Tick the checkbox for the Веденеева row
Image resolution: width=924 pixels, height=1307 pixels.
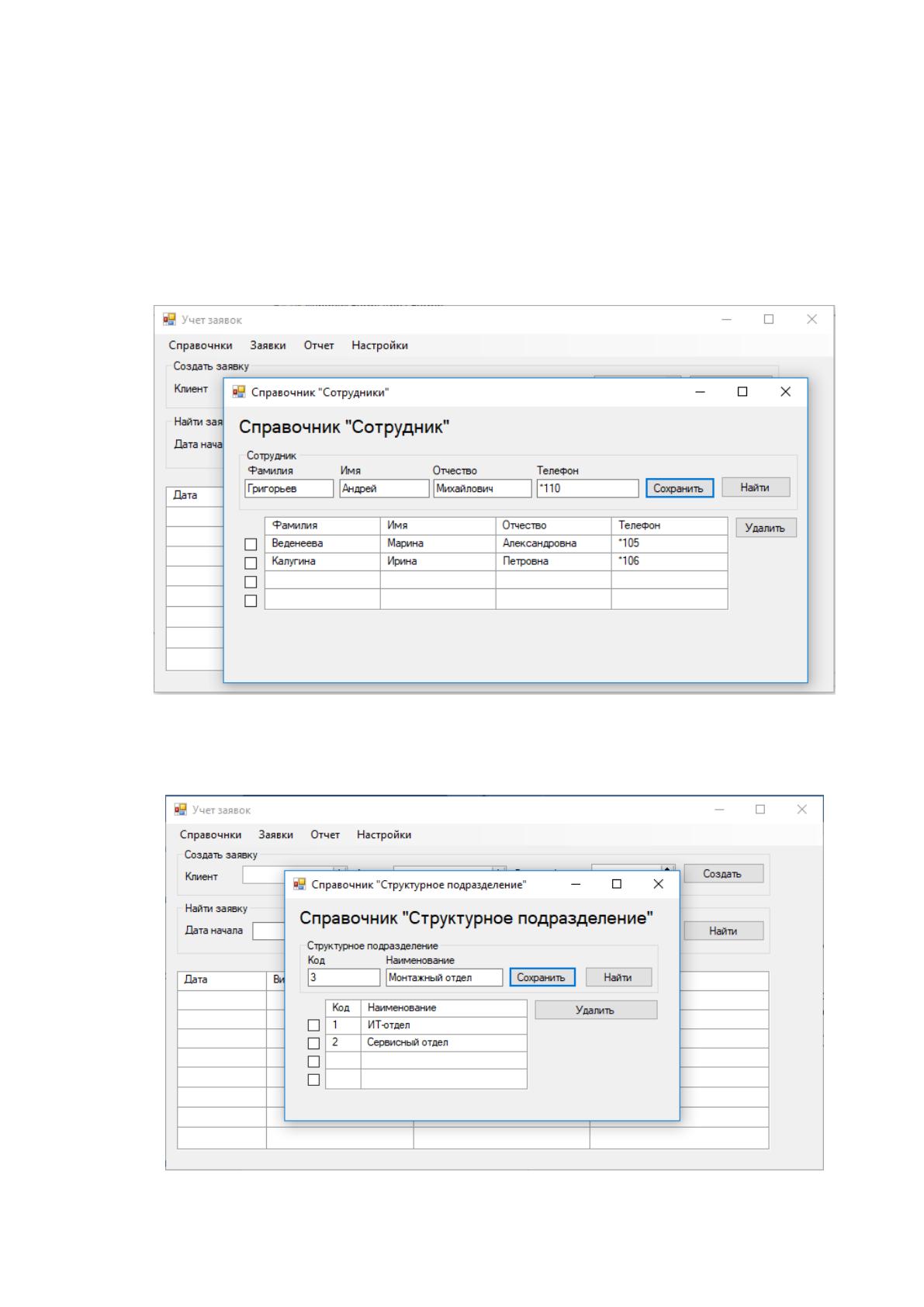tap(251, 545)
